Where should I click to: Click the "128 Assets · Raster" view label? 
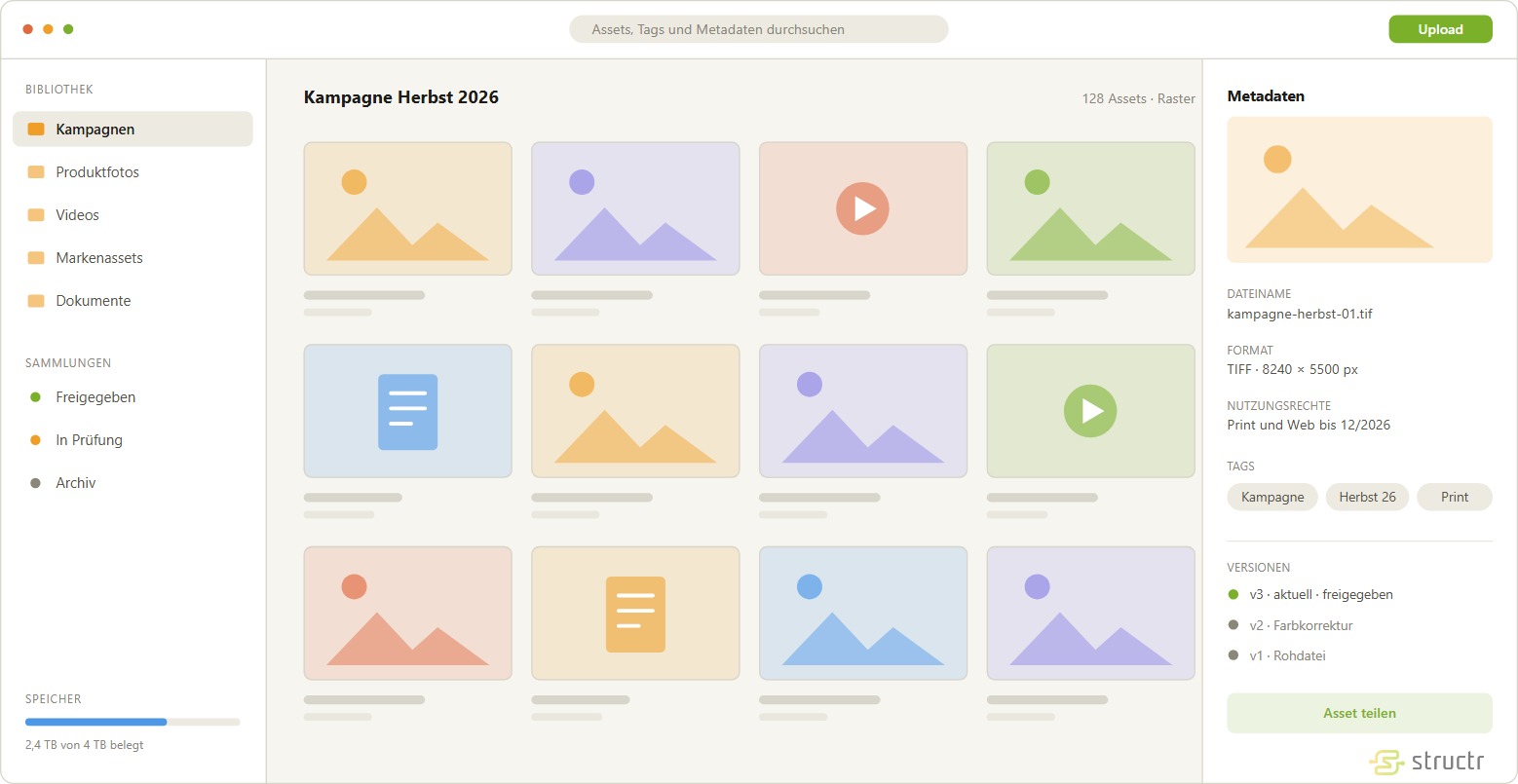click(1138, 98)
